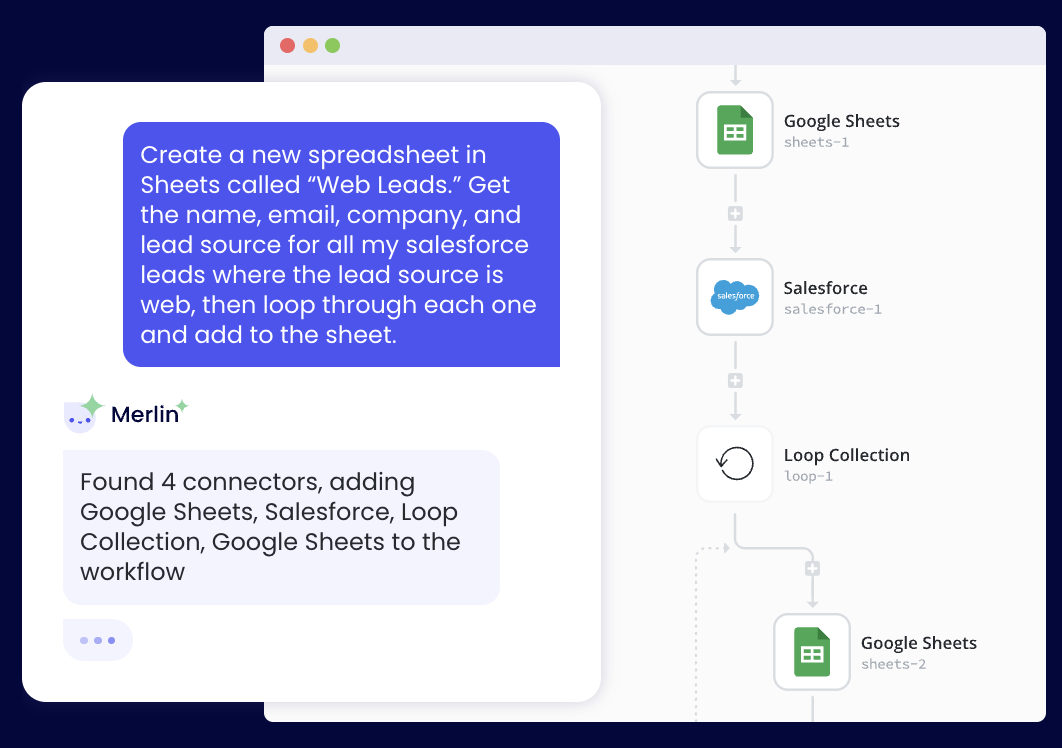
Task: Add step between Google Sheets and Salesforce
Action: [x=735, y=214]
